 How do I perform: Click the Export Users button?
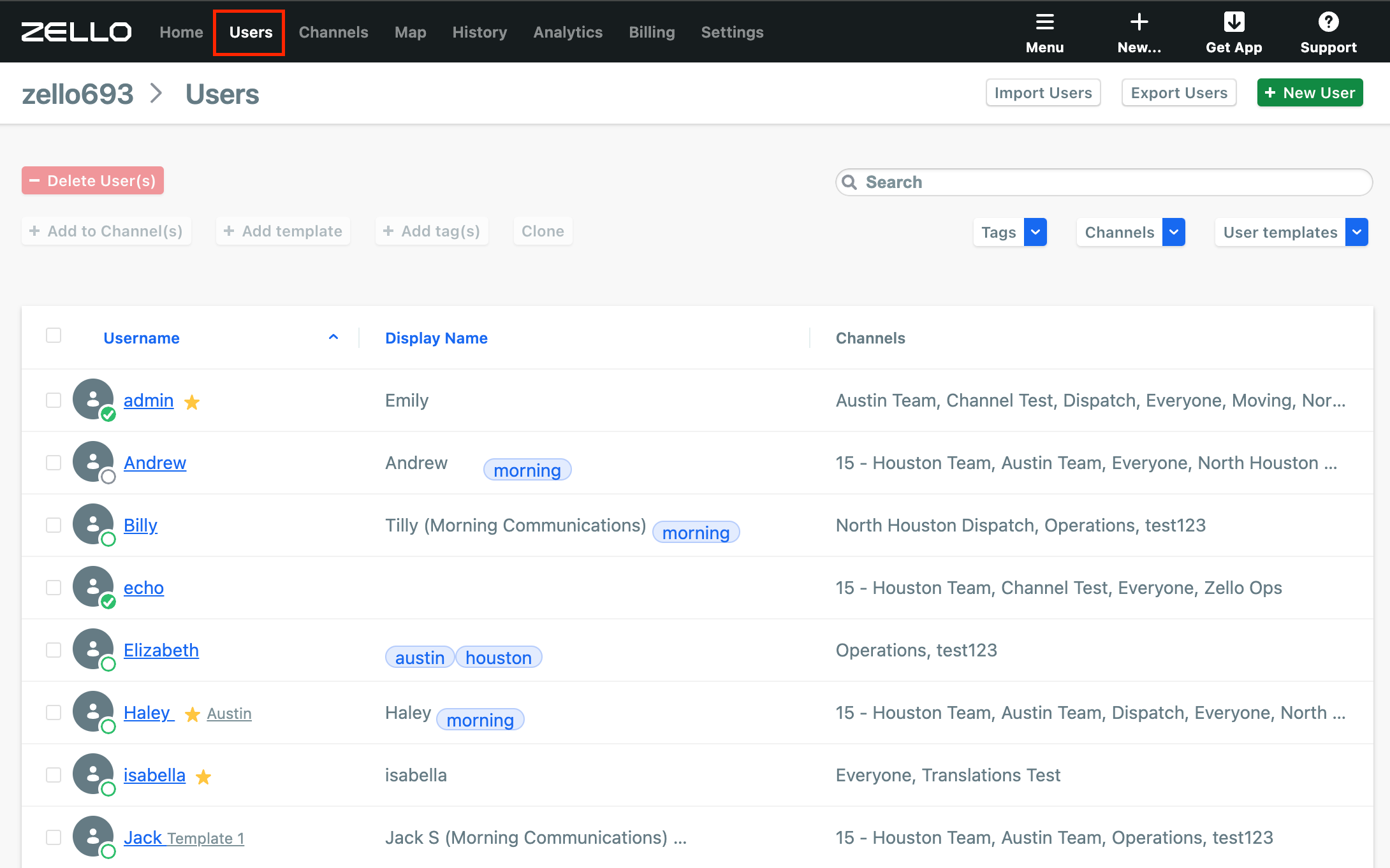[1179, 93]
